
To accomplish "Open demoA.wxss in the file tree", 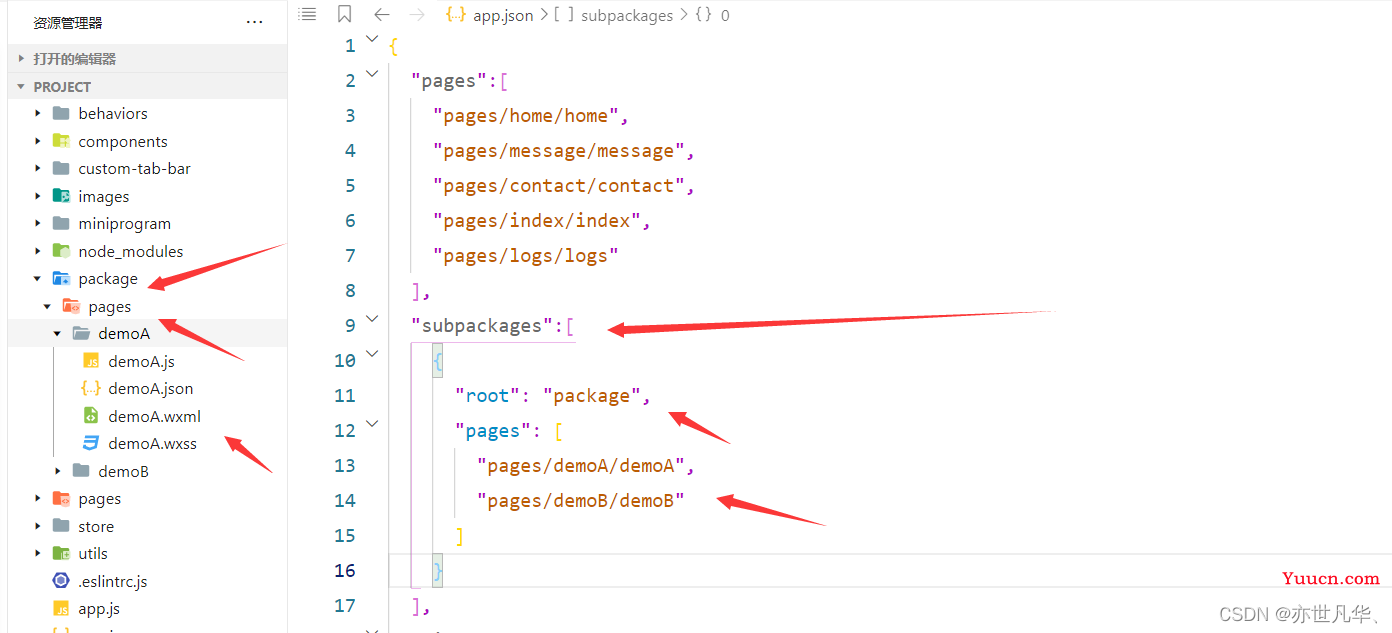I will point(153,443).
